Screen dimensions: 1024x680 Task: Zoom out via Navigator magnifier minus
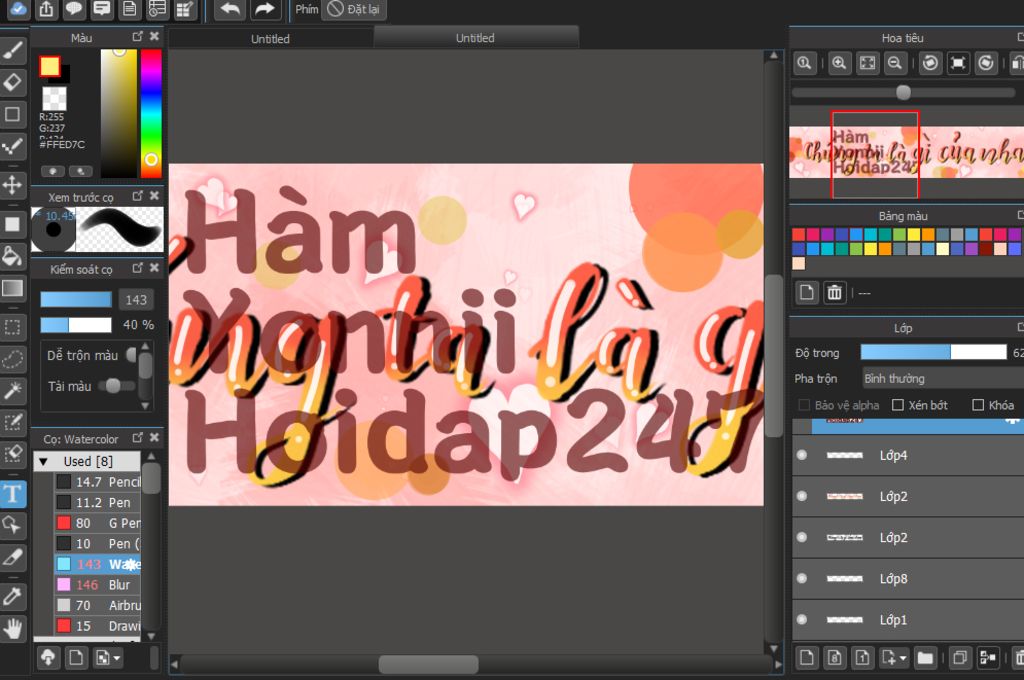click(x=895, y=63)
